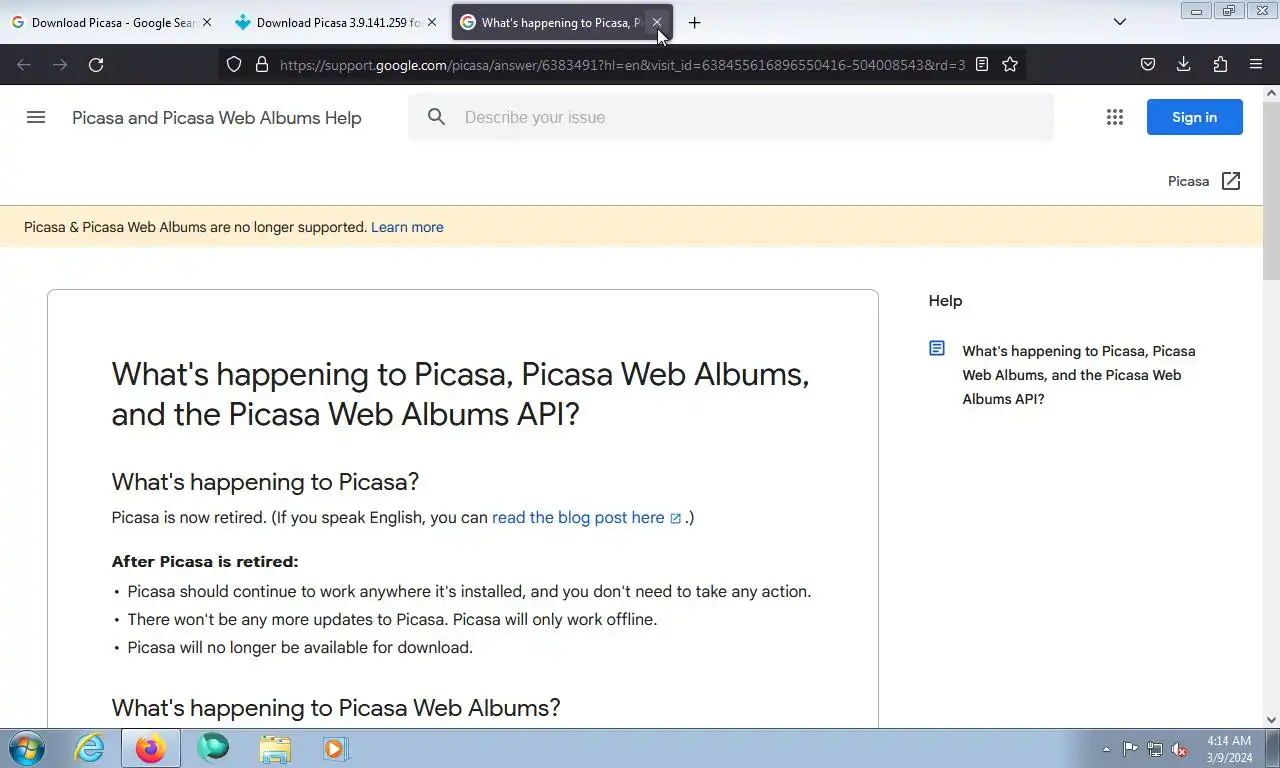1280x768 pixels.
Task: Open a new browser tab
Action: point(694,22)
